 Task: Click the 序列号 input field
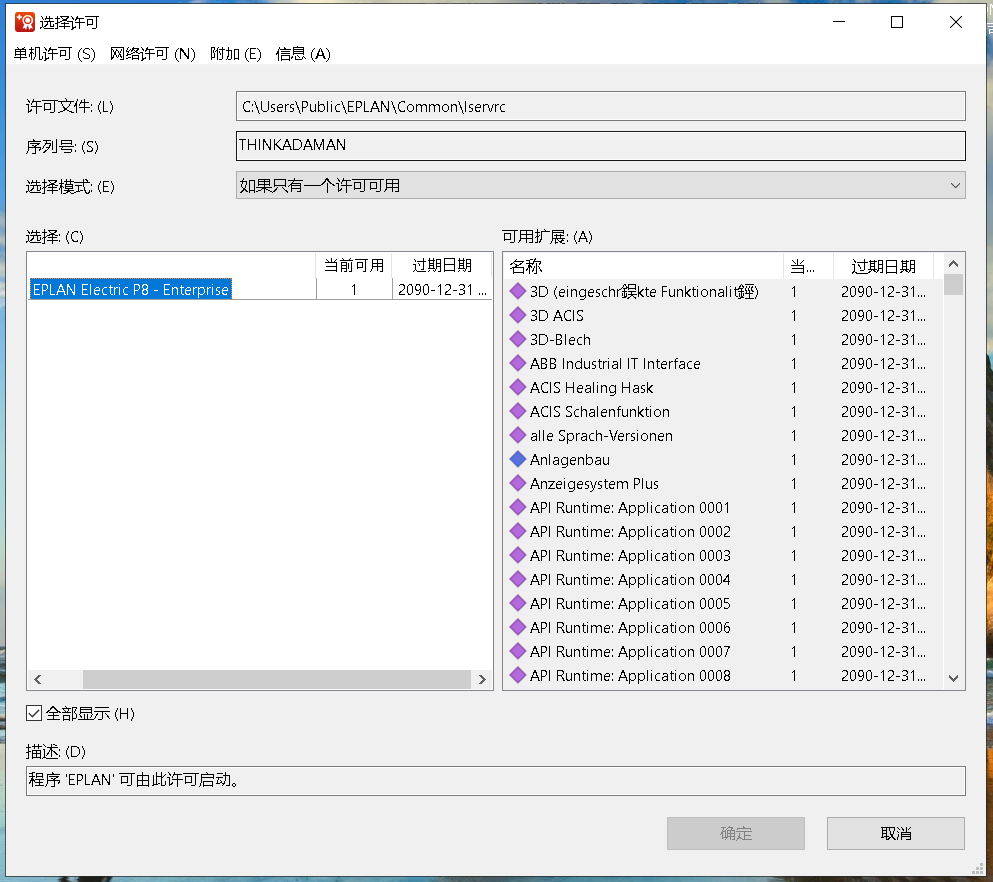[600, 146]
